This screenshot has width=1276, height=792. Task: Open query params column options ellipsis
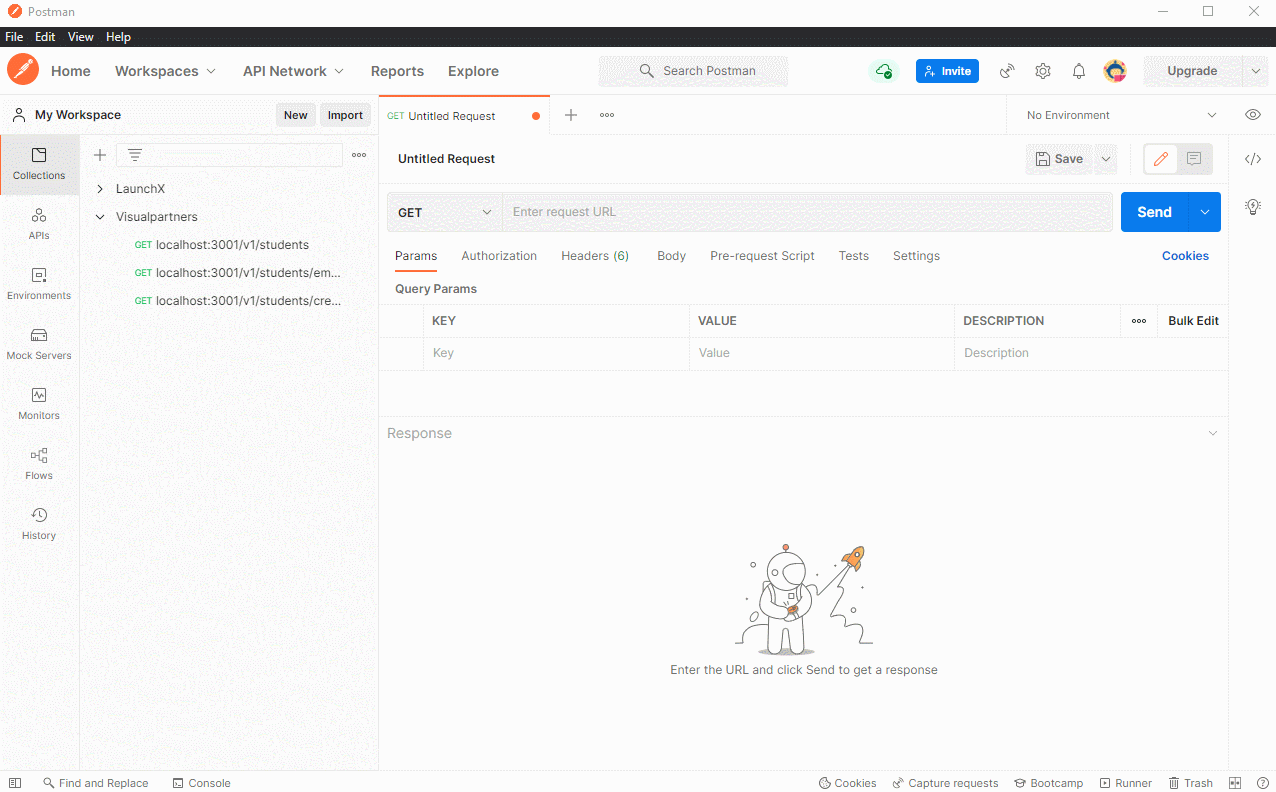point(1139,321)
